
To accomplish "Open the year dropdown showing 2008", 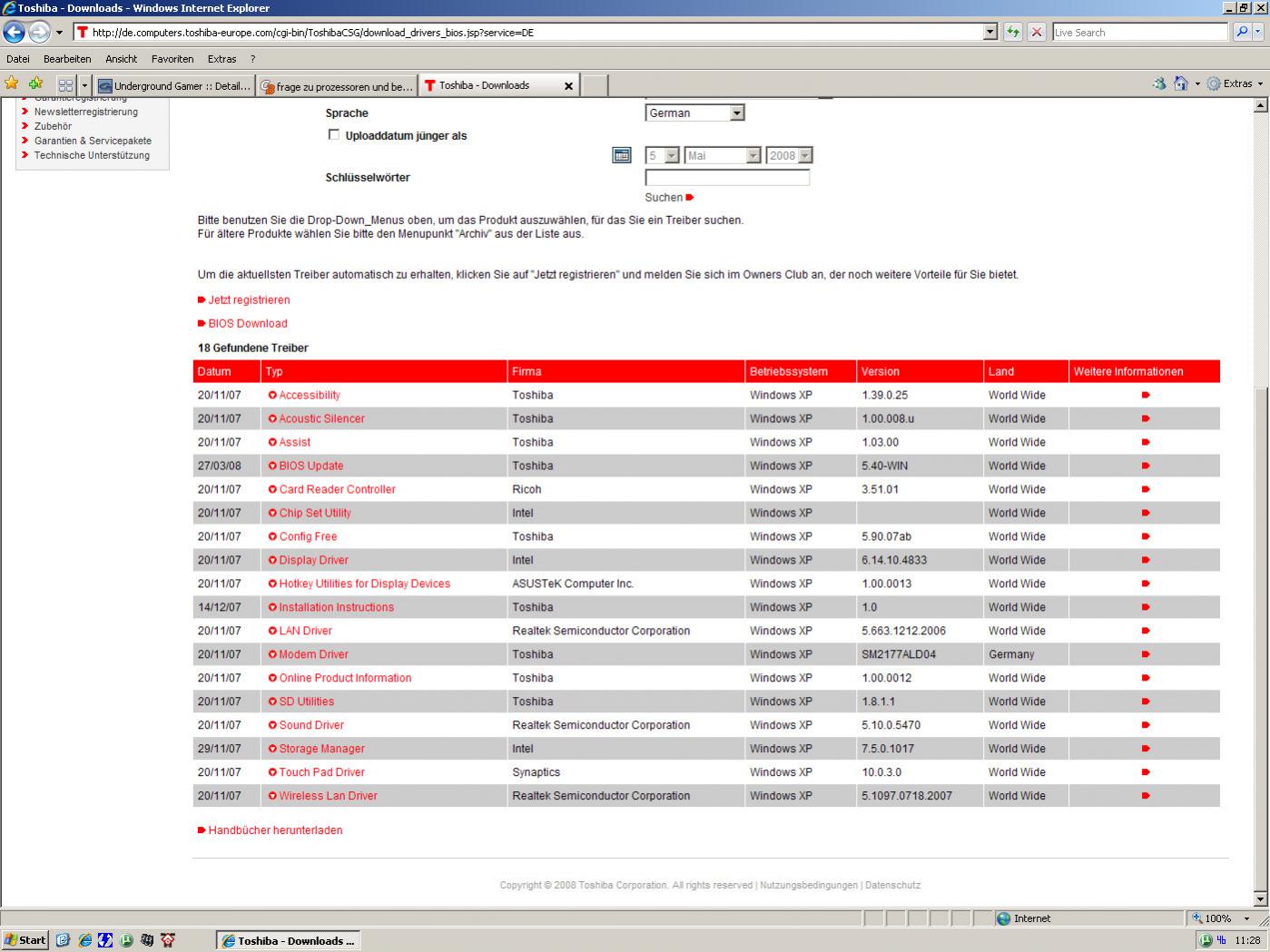I will [789, 155].
